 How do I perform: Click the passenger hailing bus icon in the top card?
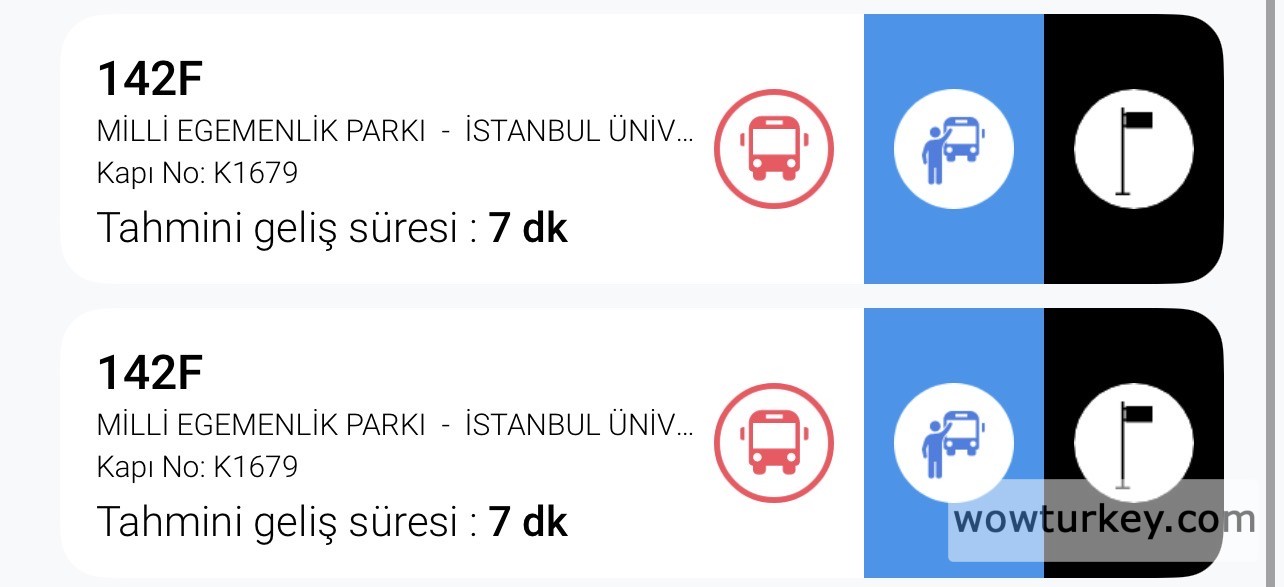pos(953,149)
